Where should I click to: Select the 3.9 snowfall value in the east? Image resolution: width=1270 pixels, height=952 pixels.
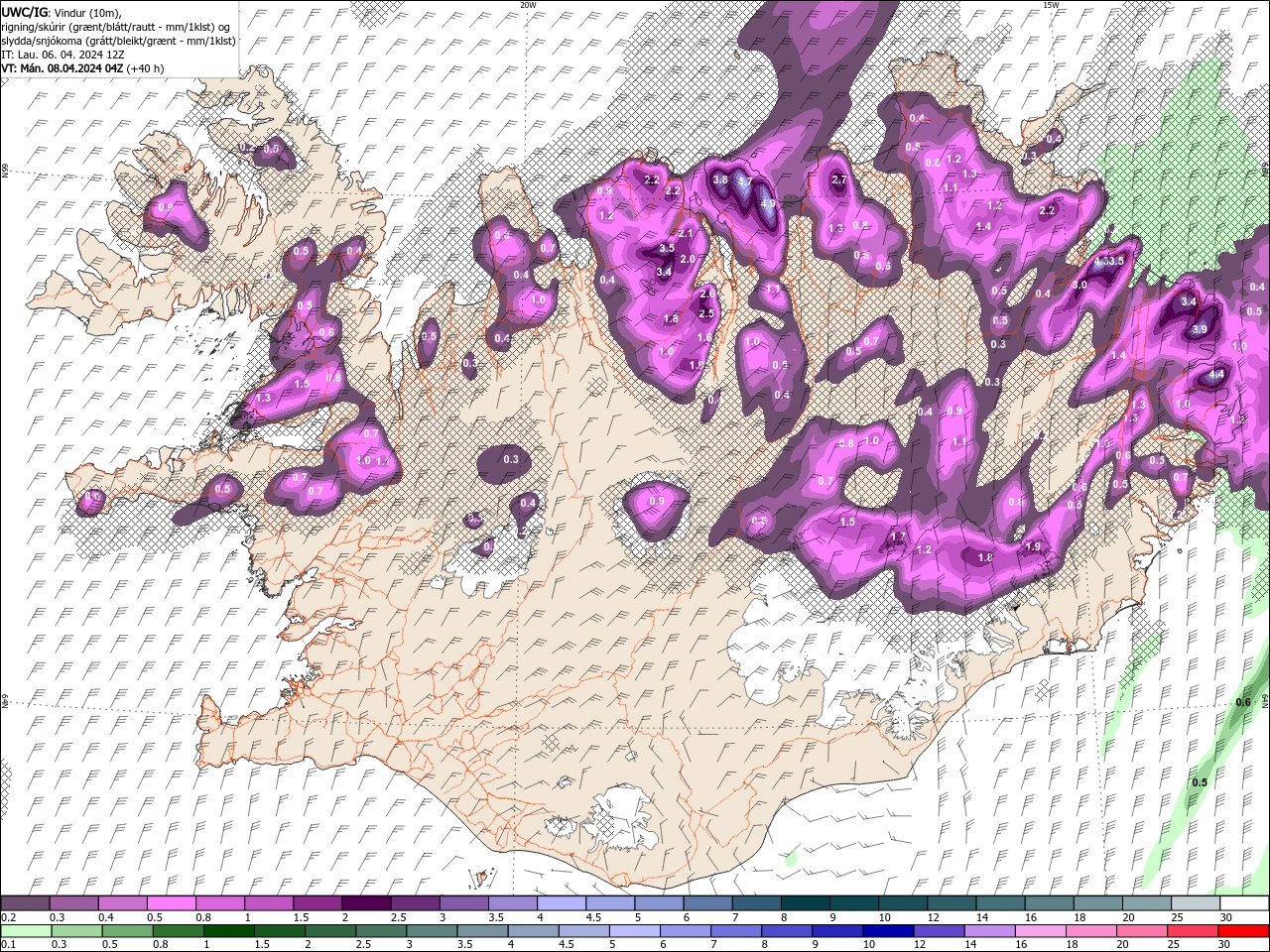pyautogui.click(x=1199, y=330)
